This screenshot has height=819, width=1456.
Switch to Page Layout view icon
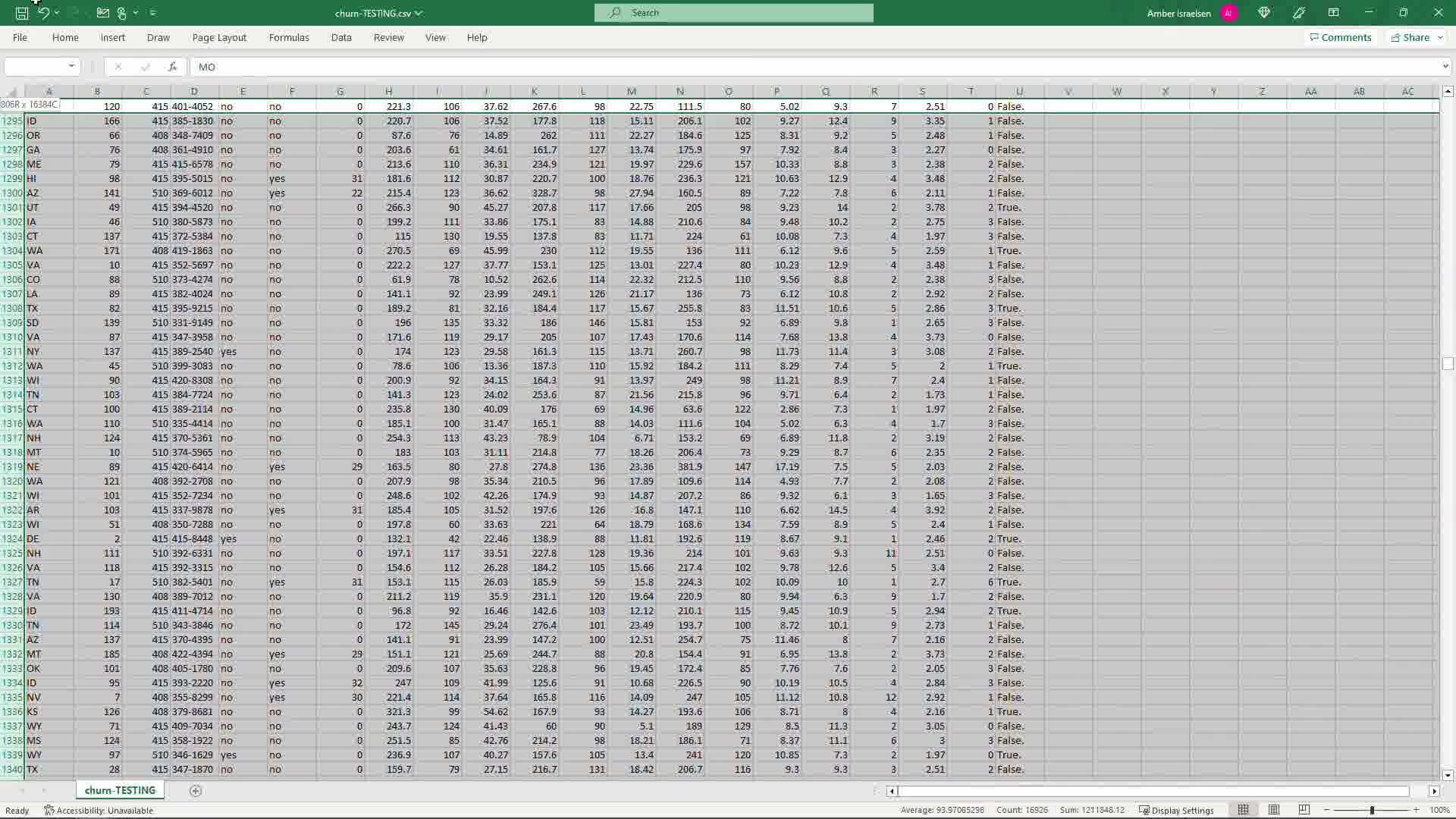(x=1274, y=810)
